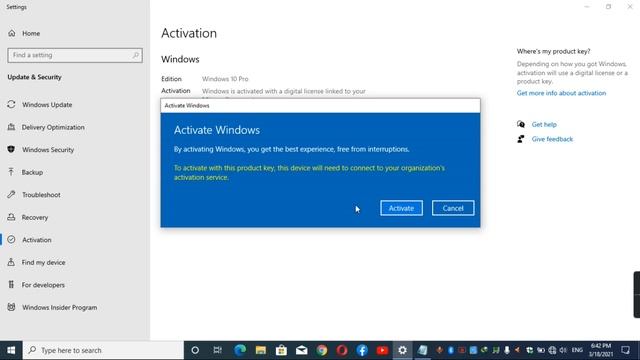Open the Windows Start menu
This screenshot has height=360, width=640.
[11, 350]
